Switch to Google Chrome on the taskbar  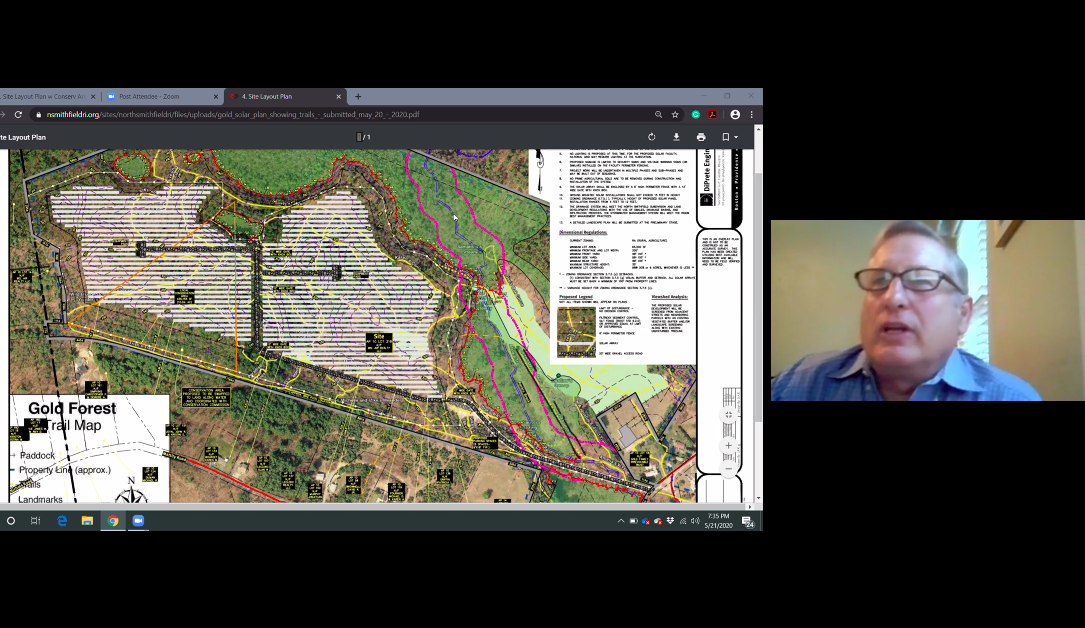tap(113, 521)
